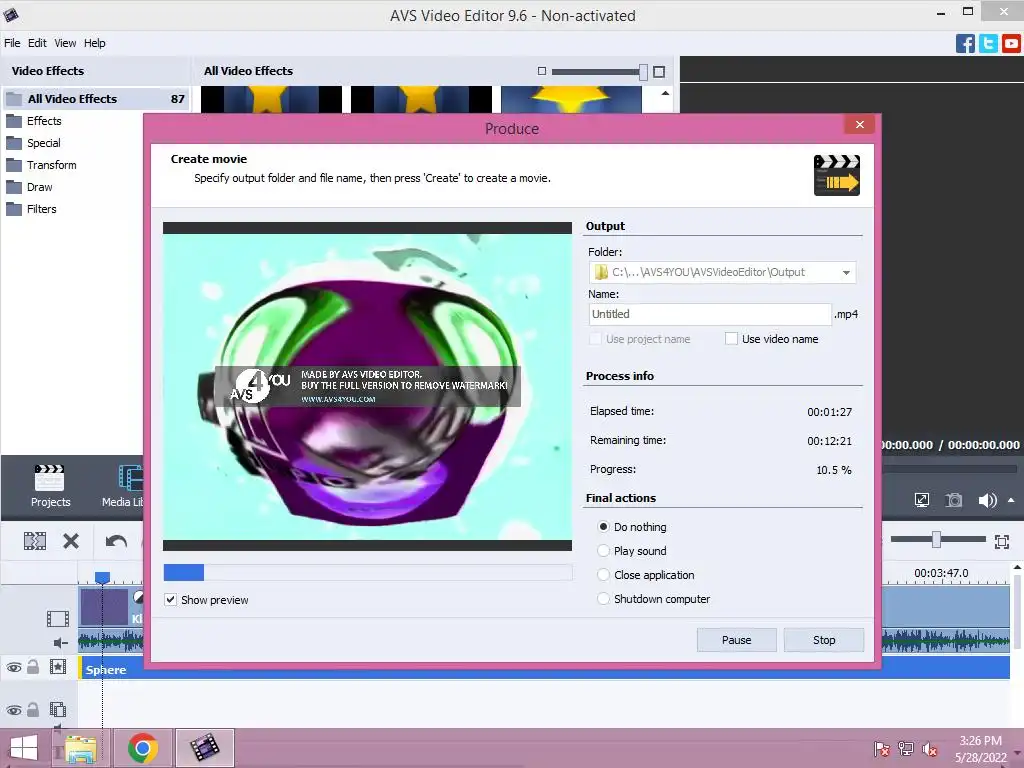1024x768 pixels.
Task: Click the muted volume tray icon
Action: pos(930,749)
